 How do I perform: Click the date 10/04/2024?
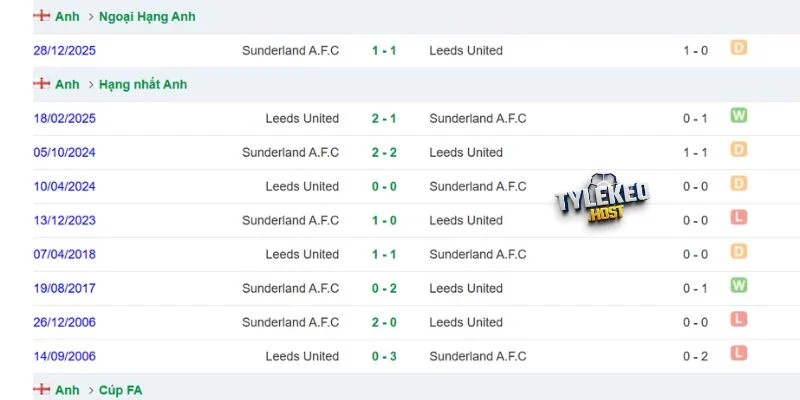click(x=64, y=186)
